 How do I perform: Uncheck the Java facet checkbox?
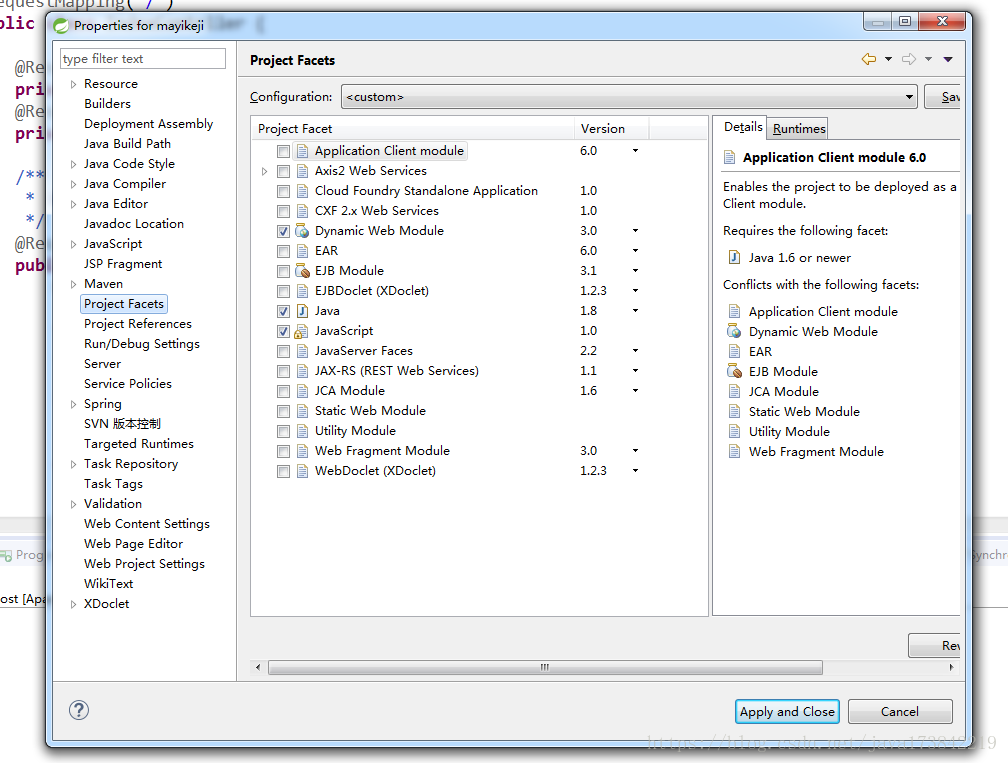pos(284,311)
